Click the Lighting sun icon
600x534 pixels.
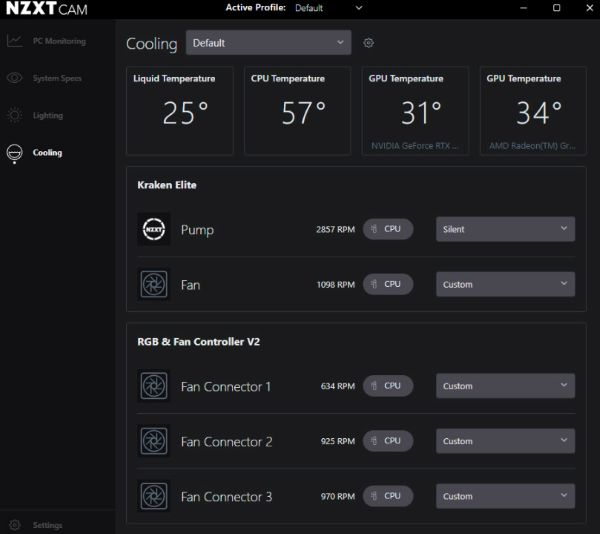click(15, 115)
